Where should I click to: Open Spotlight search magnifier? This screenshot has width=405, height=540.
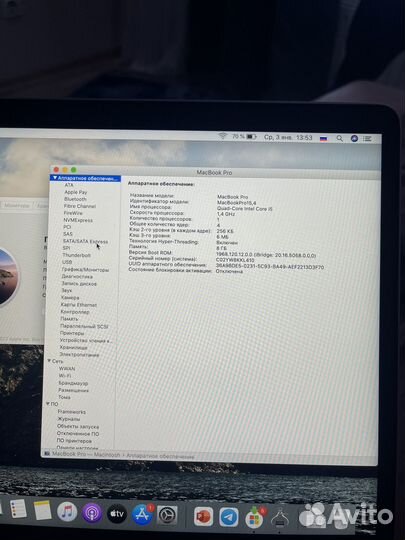340,138
